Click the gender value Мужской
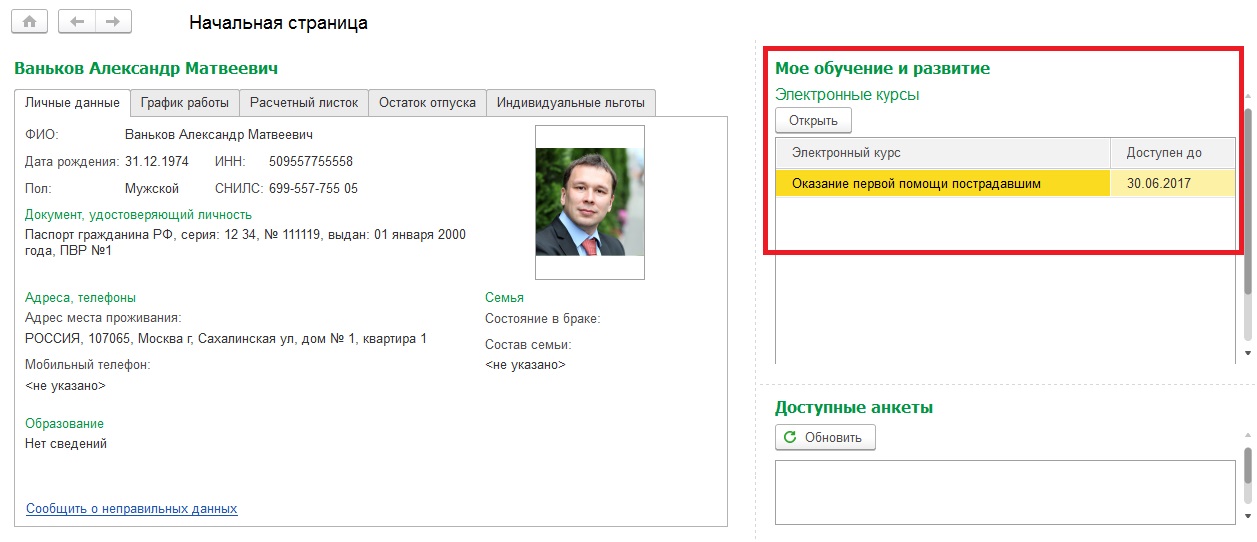1257x542 pixels. pos(152,188)
